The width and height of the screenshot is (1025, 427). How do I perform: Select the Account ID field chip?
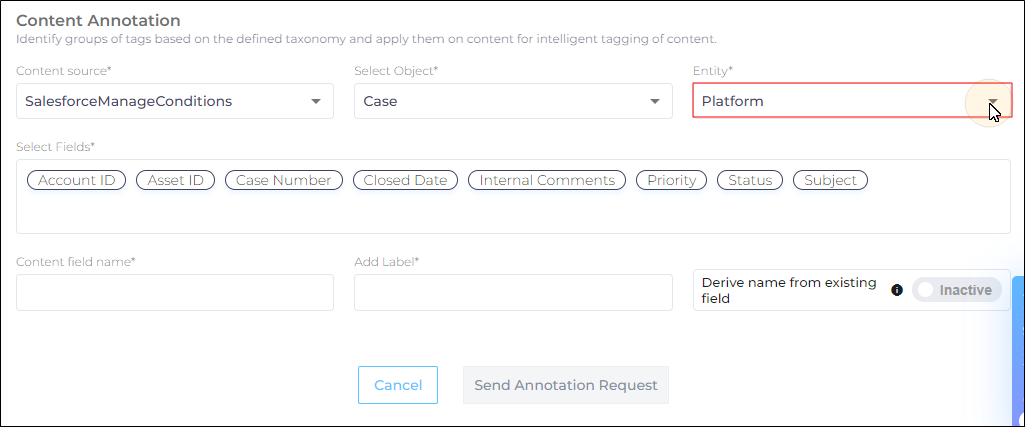tap(76, 180)
